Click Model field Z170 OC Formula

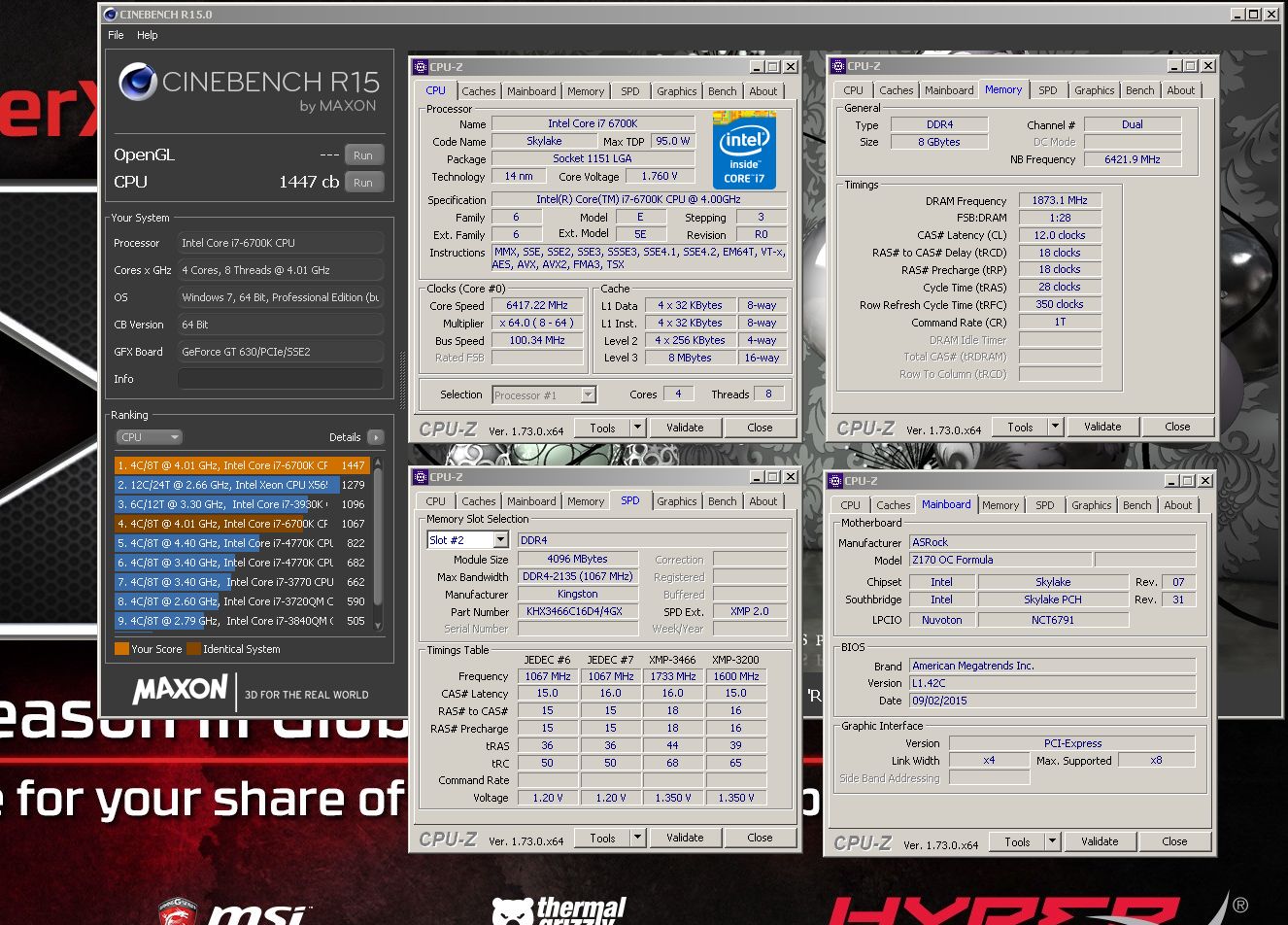pyautogui.click(x=1000, y=560)
